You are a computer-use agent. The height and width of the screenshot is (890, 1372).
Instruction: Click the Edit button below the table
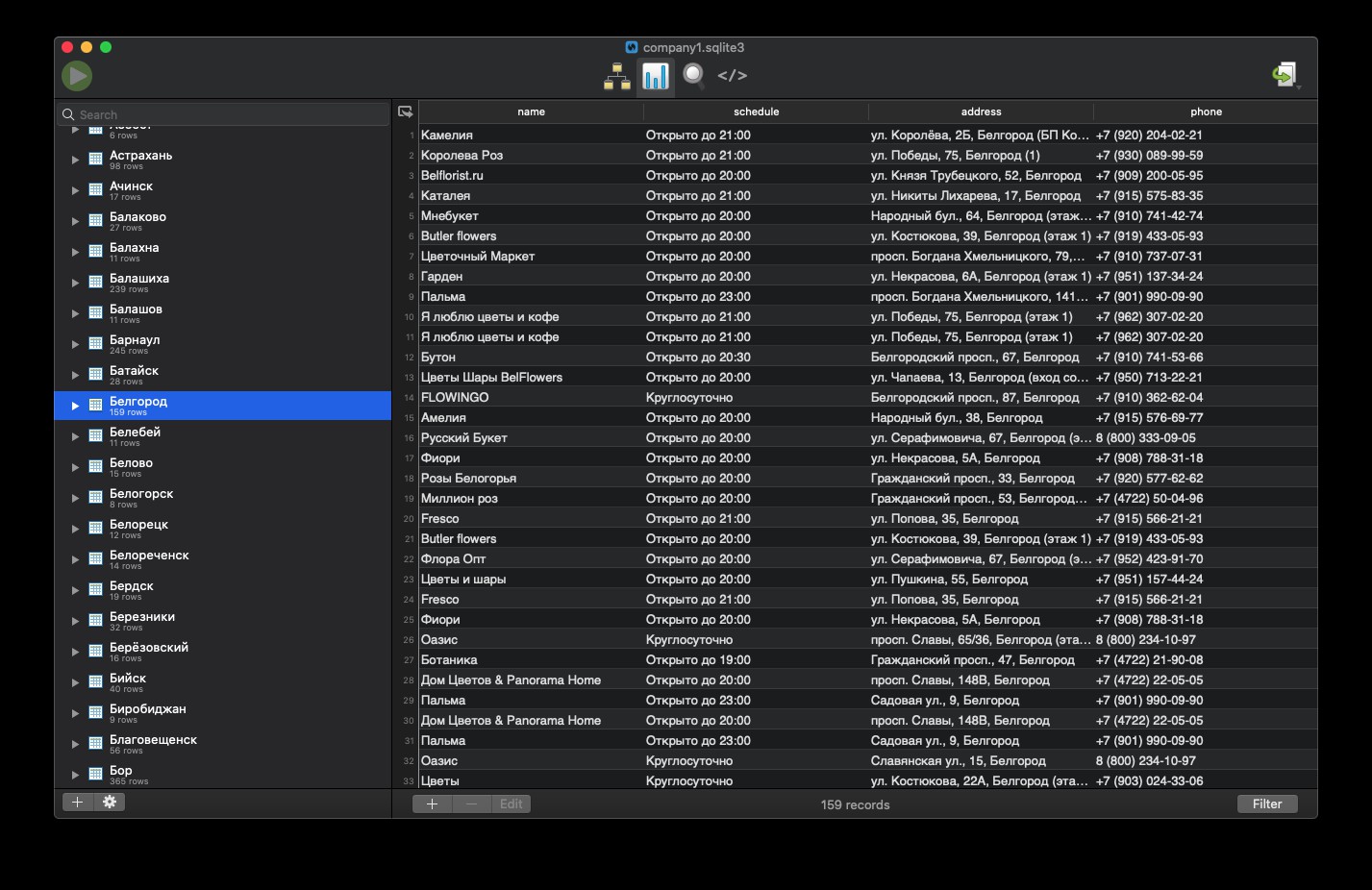coord(511,804)
